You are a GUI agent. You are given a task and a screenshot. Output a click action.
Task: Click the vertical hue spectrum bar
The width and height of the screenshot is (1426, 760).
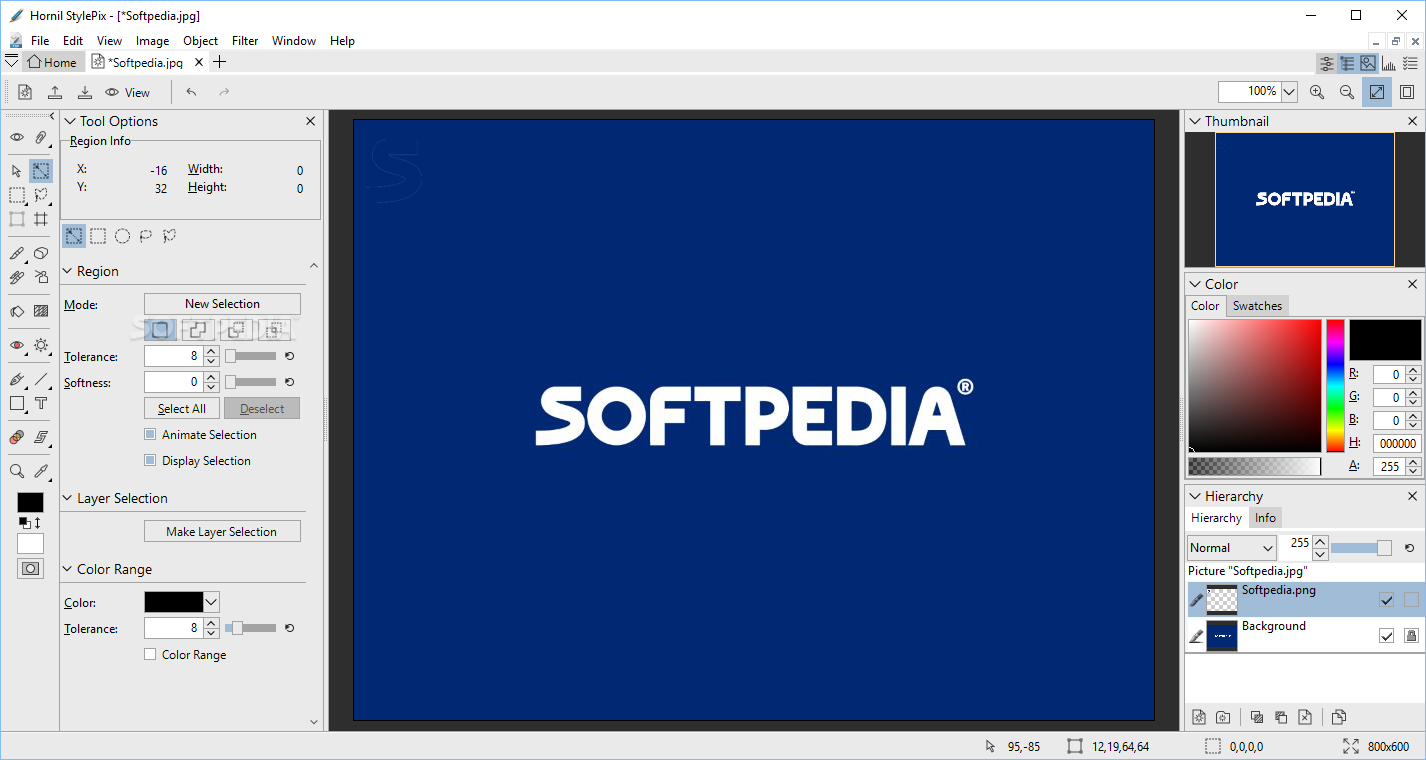pos(1335,386)
